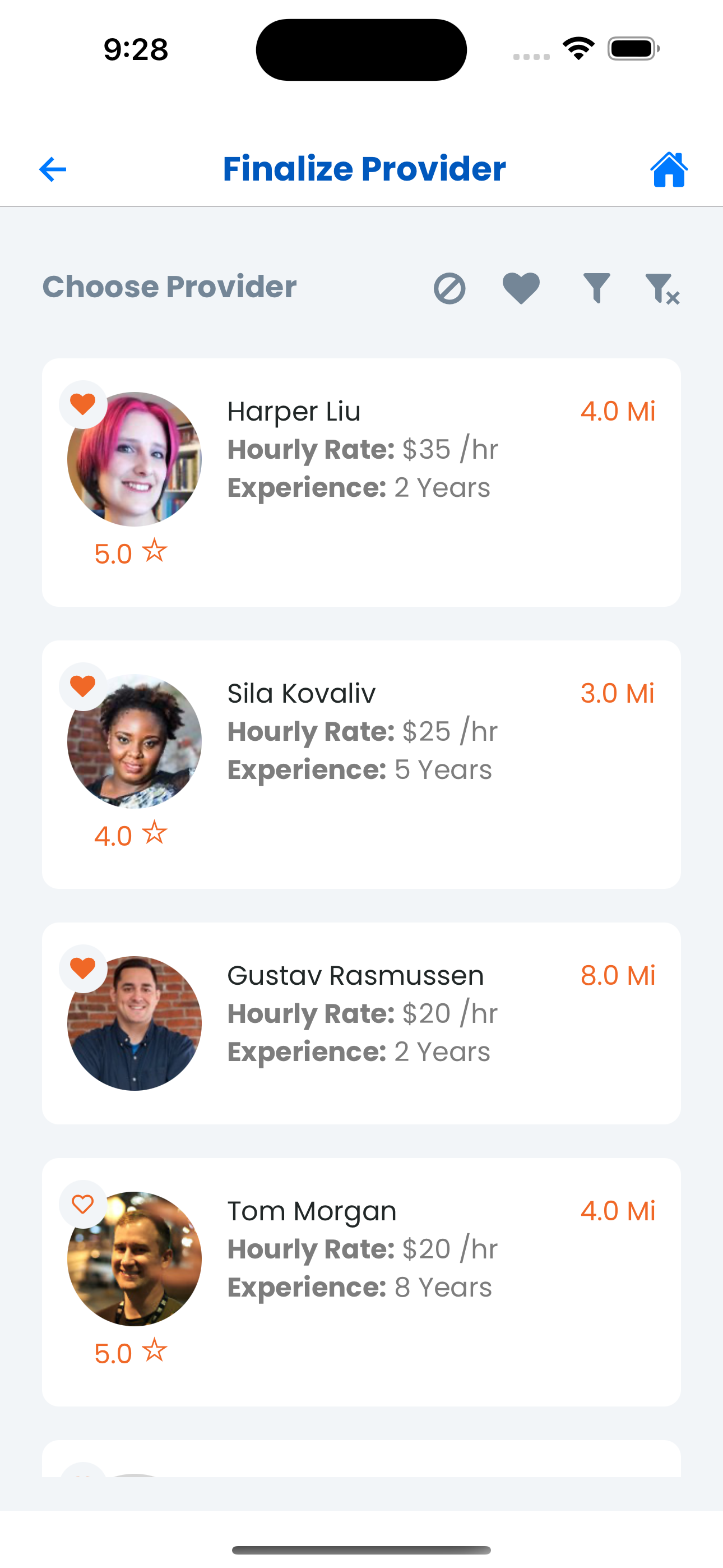Unfavorite Harper Liu using heart toggle
This screenshot has height=1568, width=723.
point(83,404)
